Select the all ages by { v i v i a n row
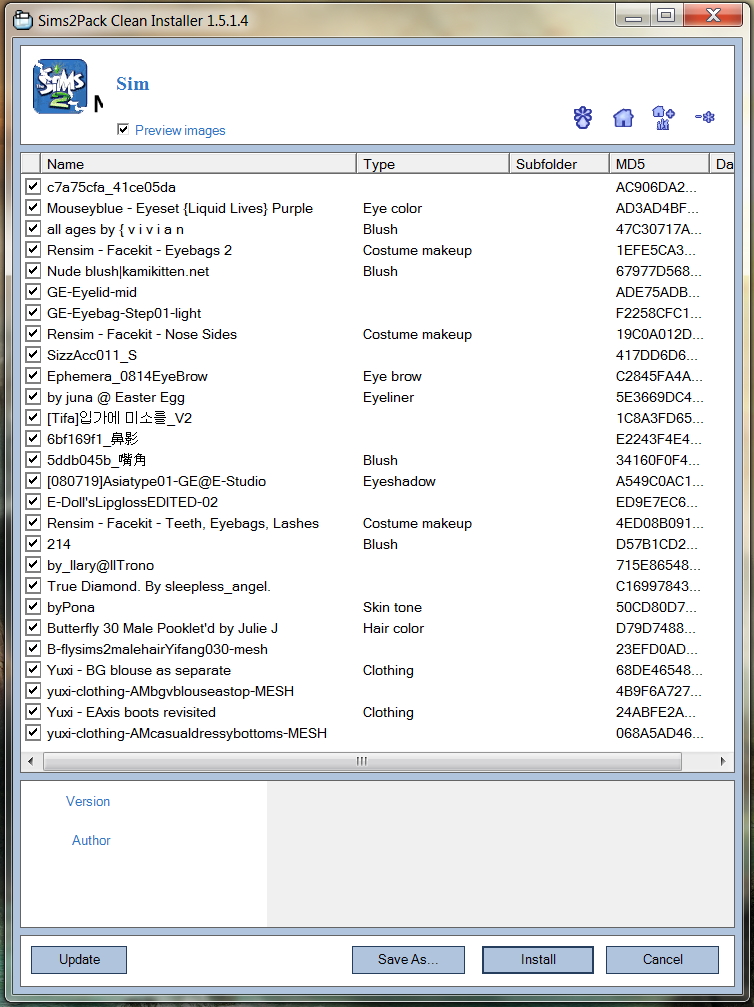Viewport: 754px width, 1007px height. [378, 229]
